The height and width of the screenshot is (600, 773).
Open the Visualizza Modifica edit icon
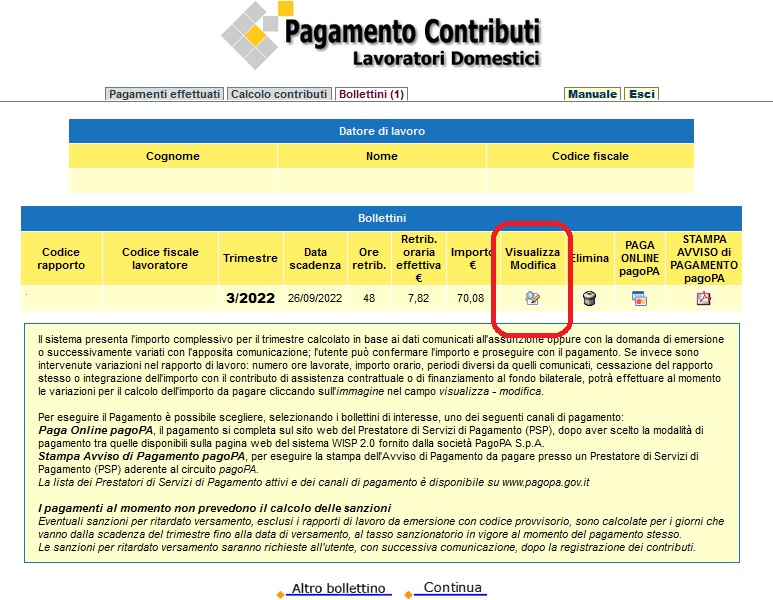tap(532, 298)
